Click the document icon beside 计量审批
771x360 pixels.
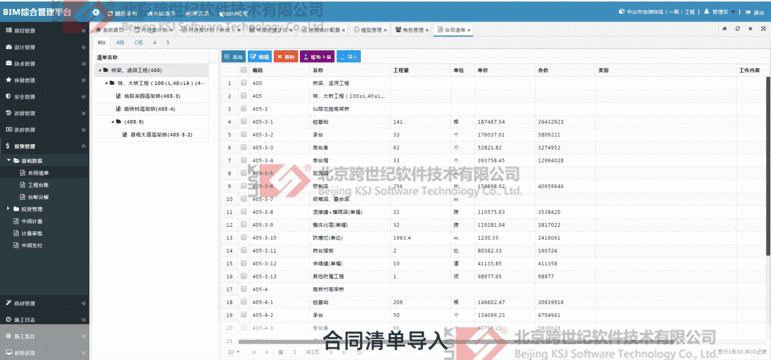pos(15,233)
